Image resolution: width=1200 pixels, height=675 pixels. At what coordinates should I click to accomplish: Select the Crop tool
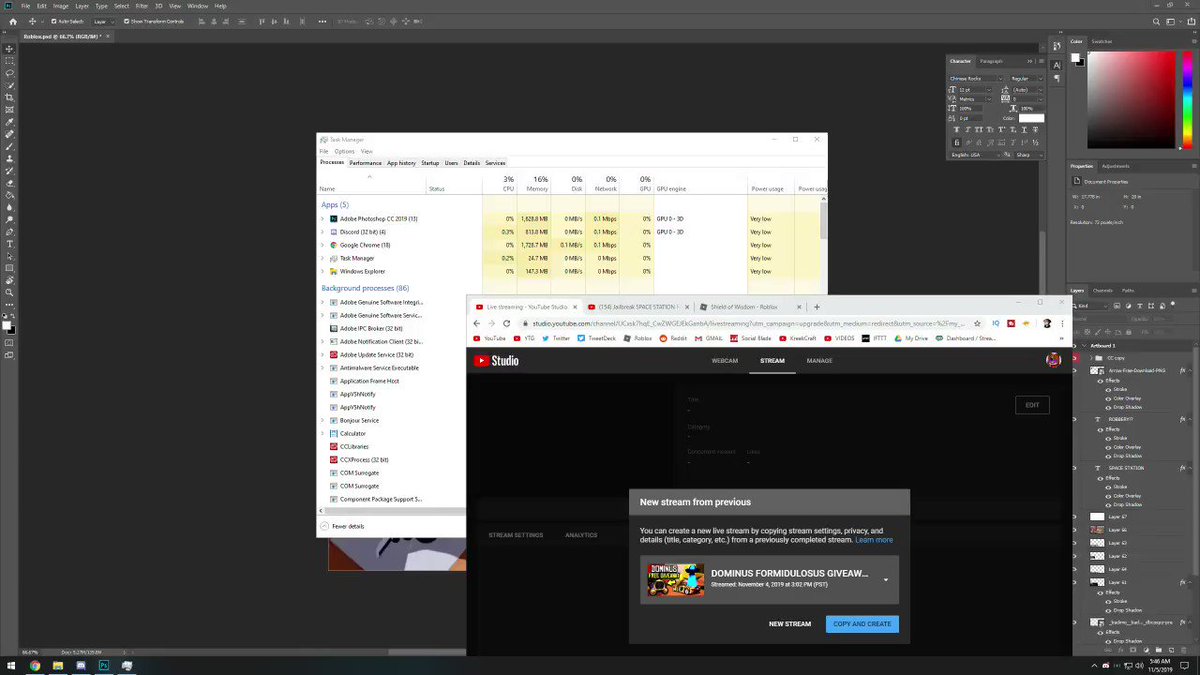(9, 97)
